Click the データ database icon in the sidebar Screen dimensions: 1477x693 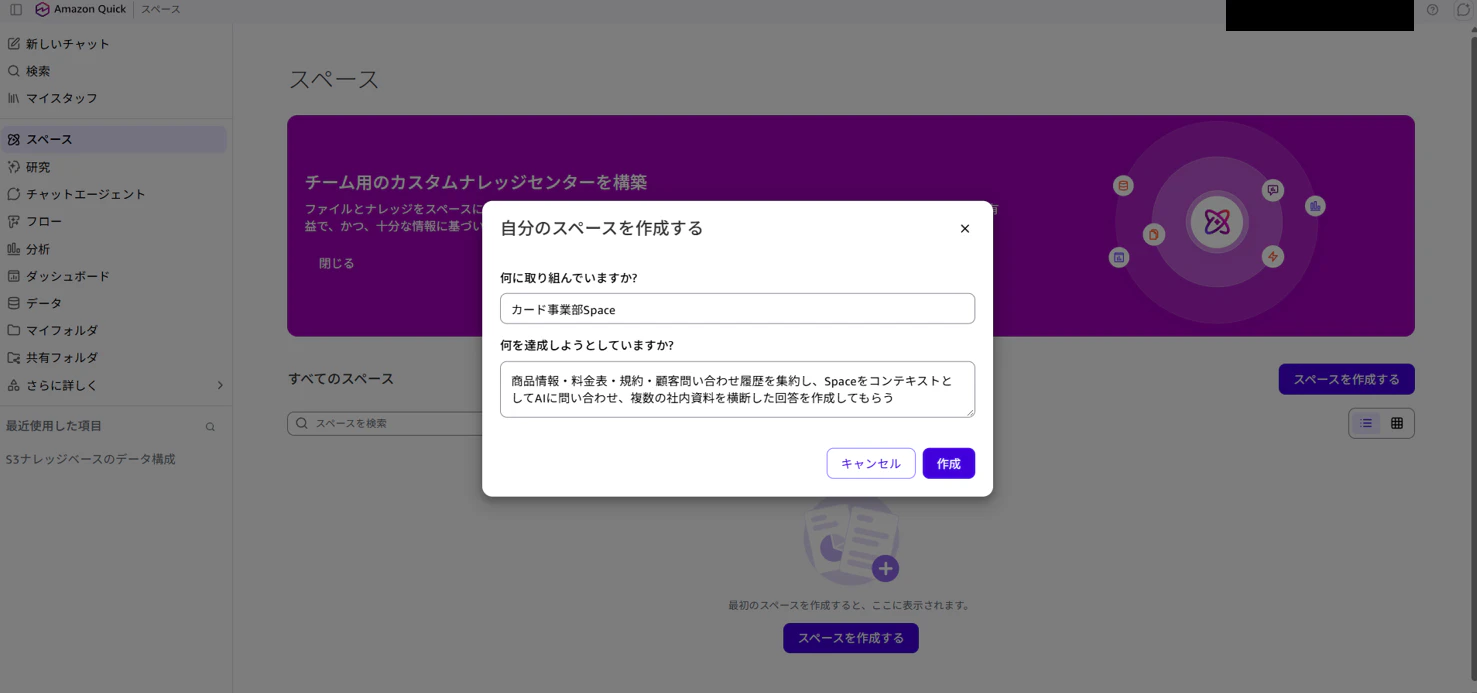coord(14,303)
